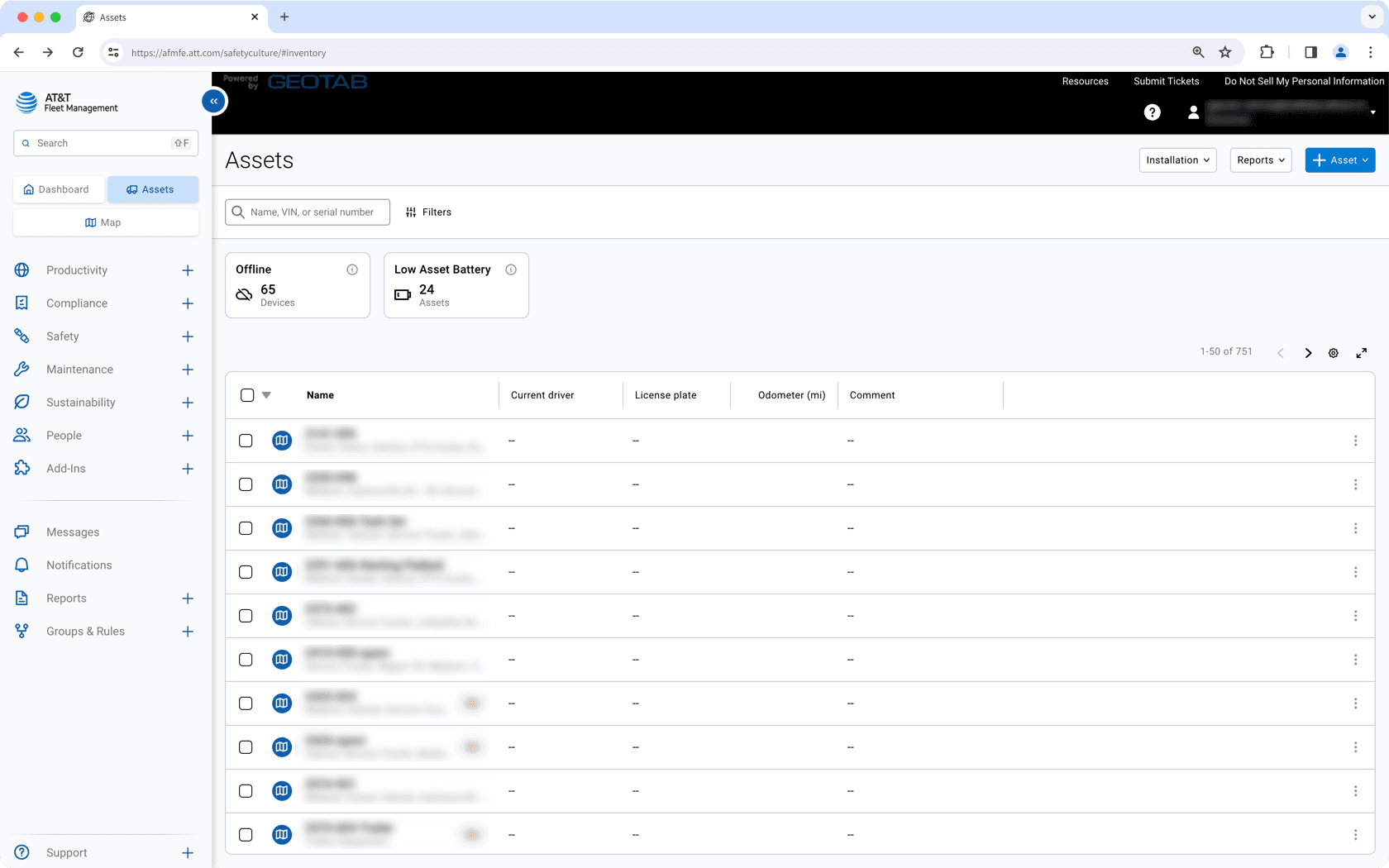Open the Do Not Sell My Personal Information link
The image size is (1389, 868).
pyautogui.click(x=1304, y=81)
